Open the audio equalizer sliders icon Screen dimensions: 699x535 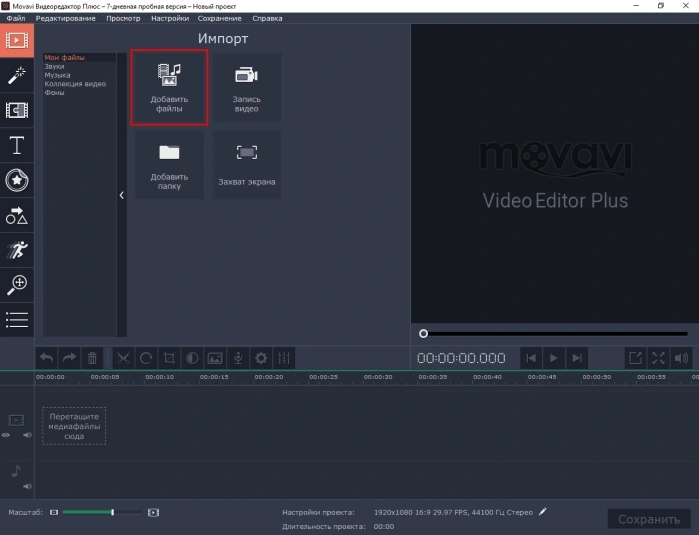[x=284, y=358]
